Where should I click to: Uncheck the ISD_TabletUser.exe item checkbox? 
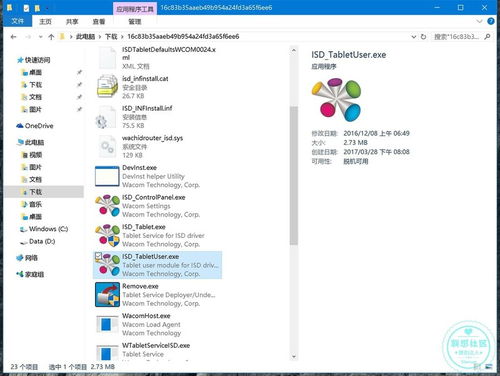[x=98, y=256]
